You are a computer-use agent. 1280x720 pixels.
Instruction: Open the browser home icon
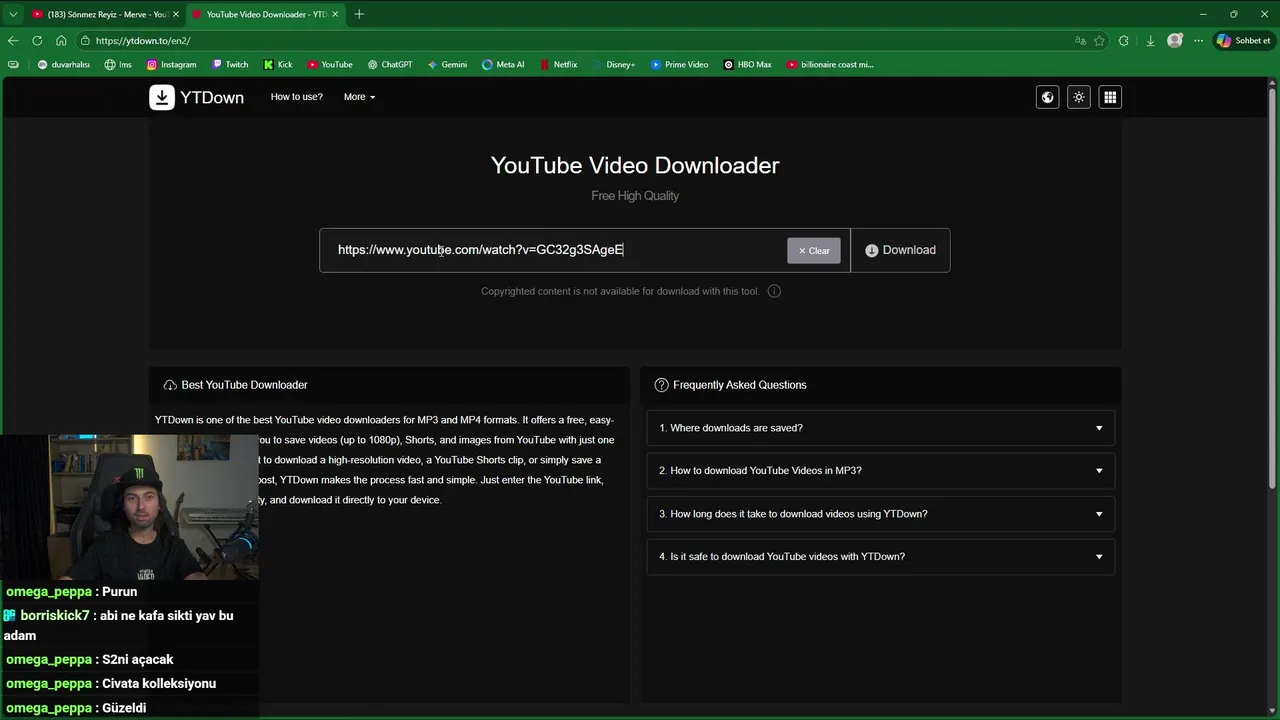[61, 41]
